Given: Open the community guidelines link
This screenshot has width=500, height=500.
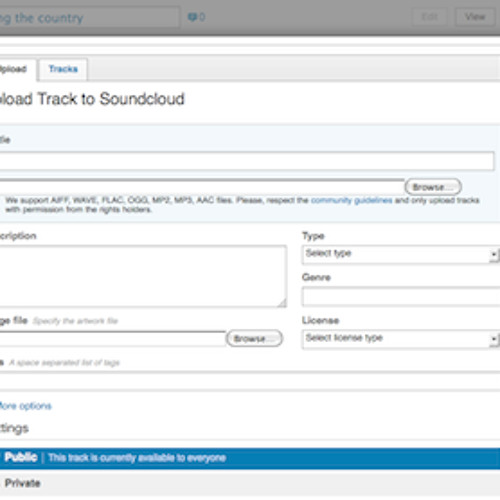Looking at the screenshot, I should click(x=351, y=200).
